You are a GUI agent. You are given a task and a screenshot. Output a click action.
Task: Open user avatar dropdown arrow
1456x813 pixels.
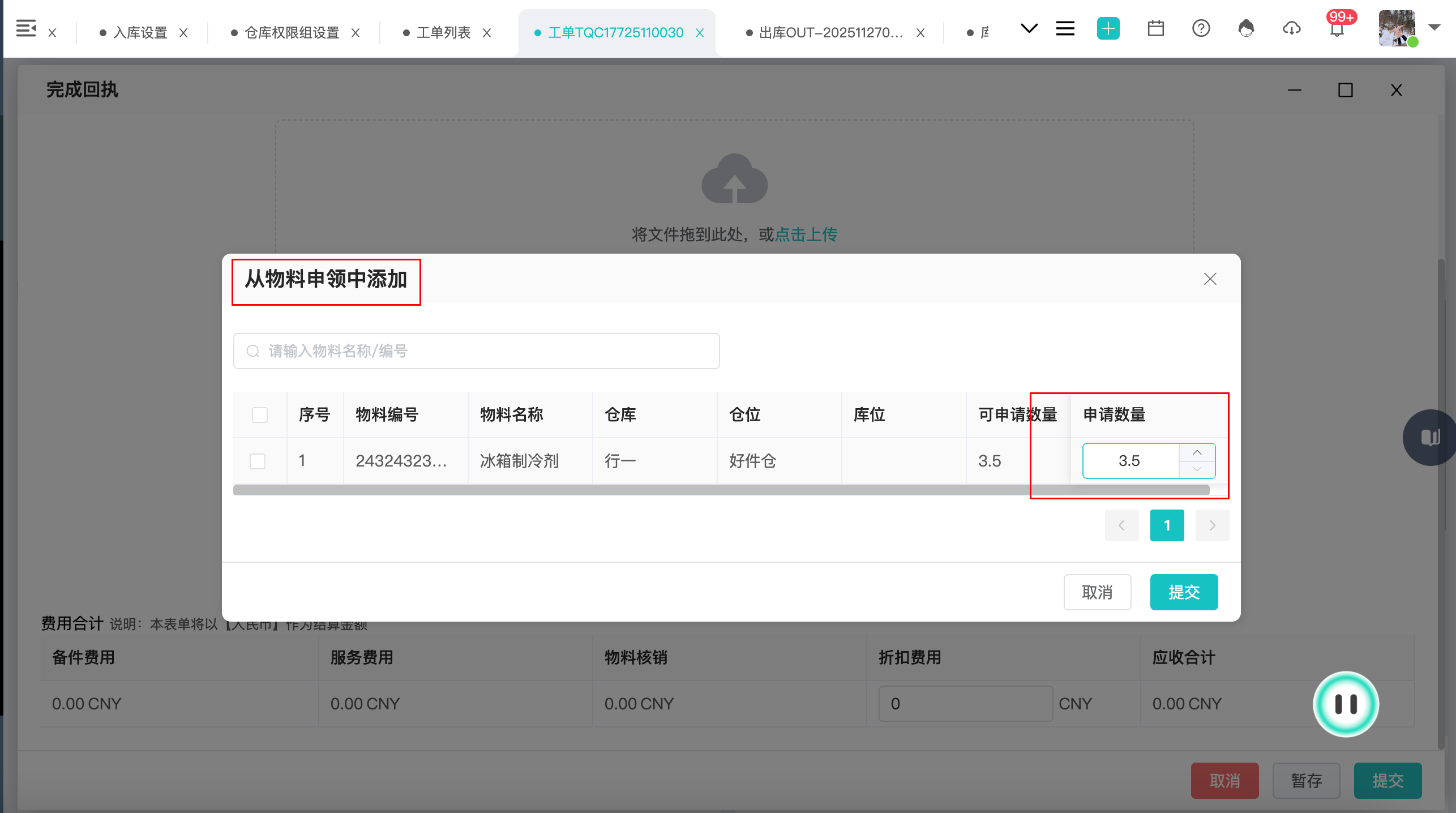(x=1434, y=27)
